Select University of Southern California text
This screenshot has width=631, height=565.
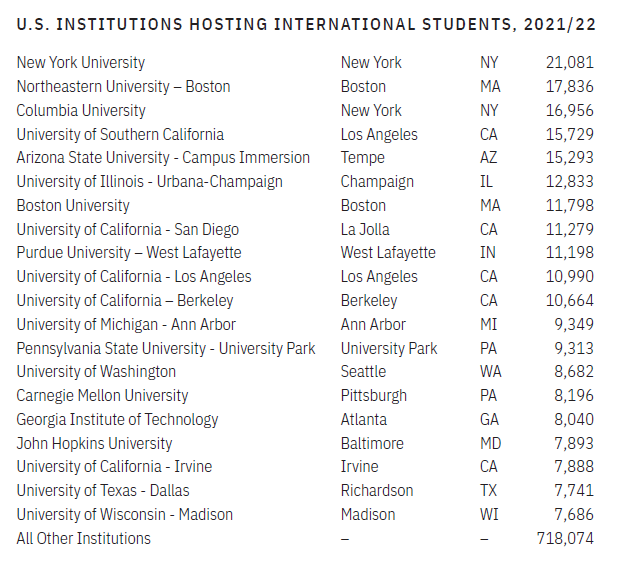pyautogui.click(x=120, y=134)
